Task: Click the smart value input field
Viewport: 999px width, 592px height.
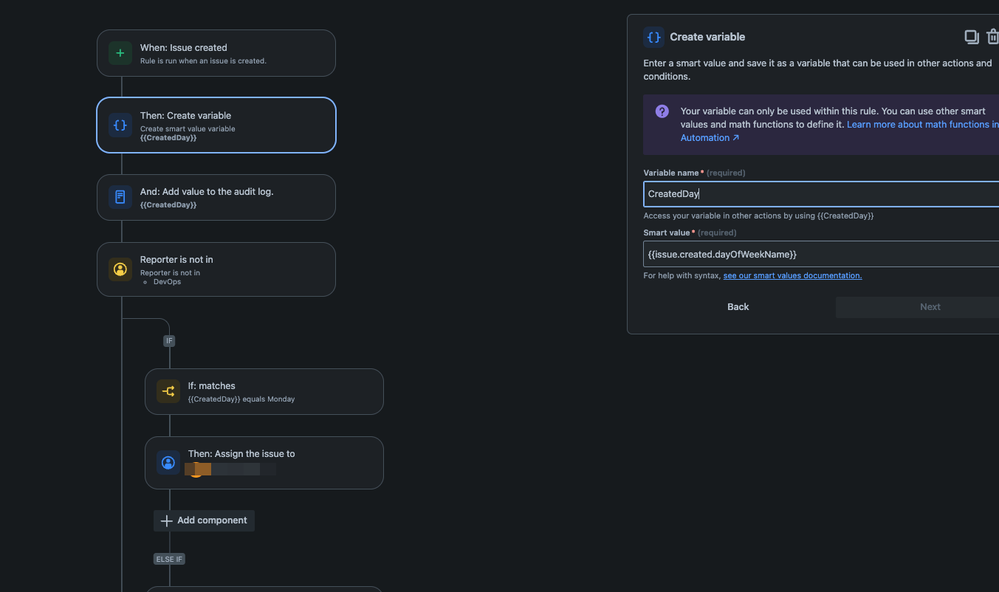Action: (820, 253)
